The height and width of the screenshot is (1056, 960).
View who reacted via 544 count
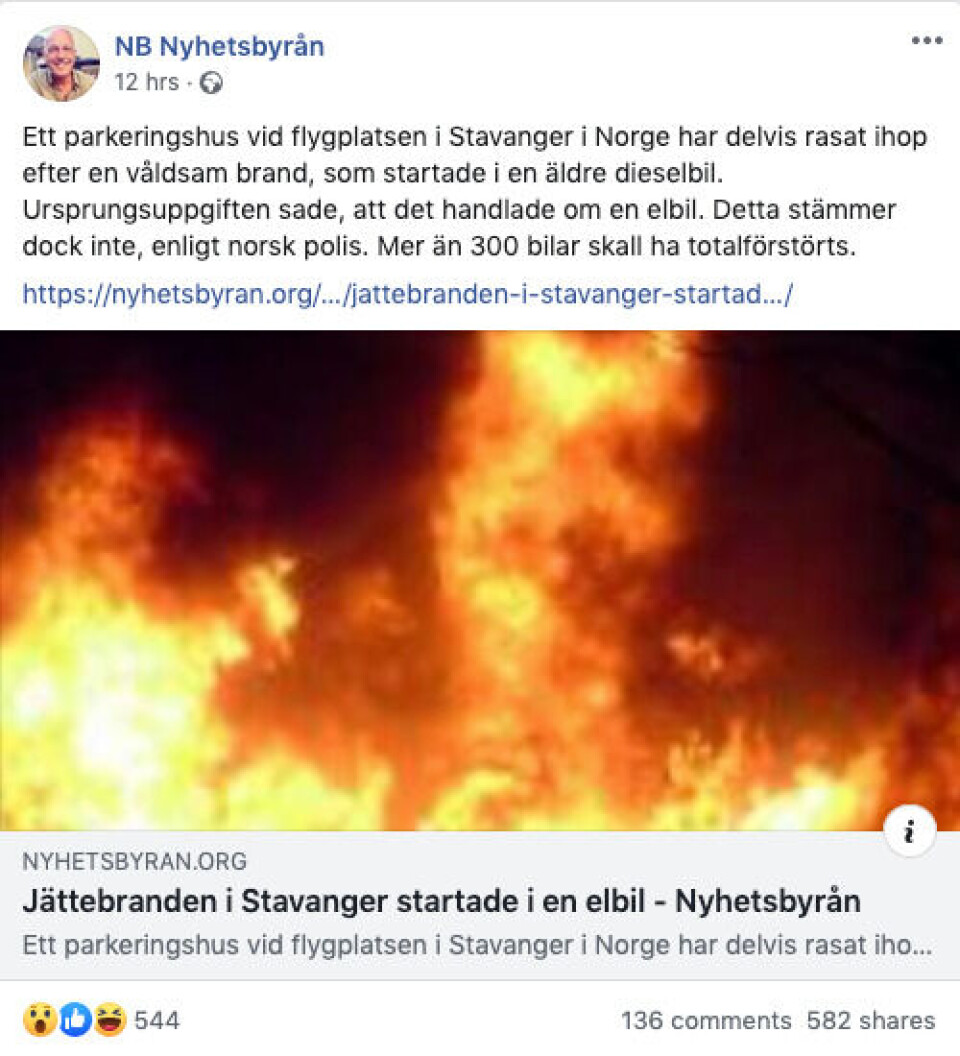(x=156, y=1020)
